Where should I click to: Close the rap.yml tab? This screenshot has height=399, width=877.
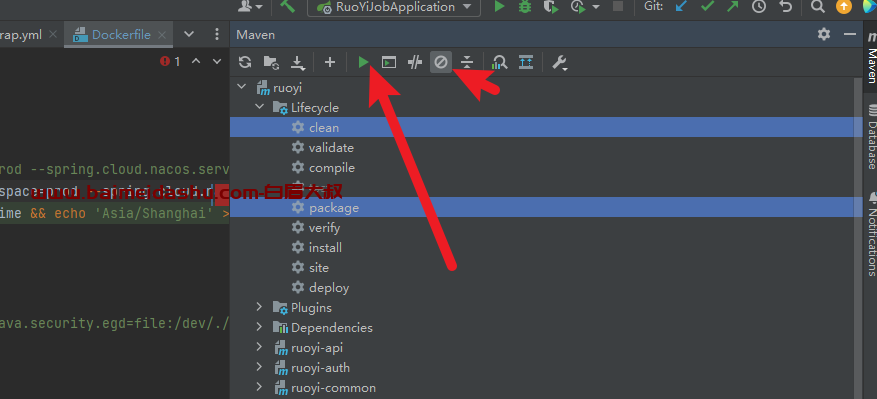53,35
